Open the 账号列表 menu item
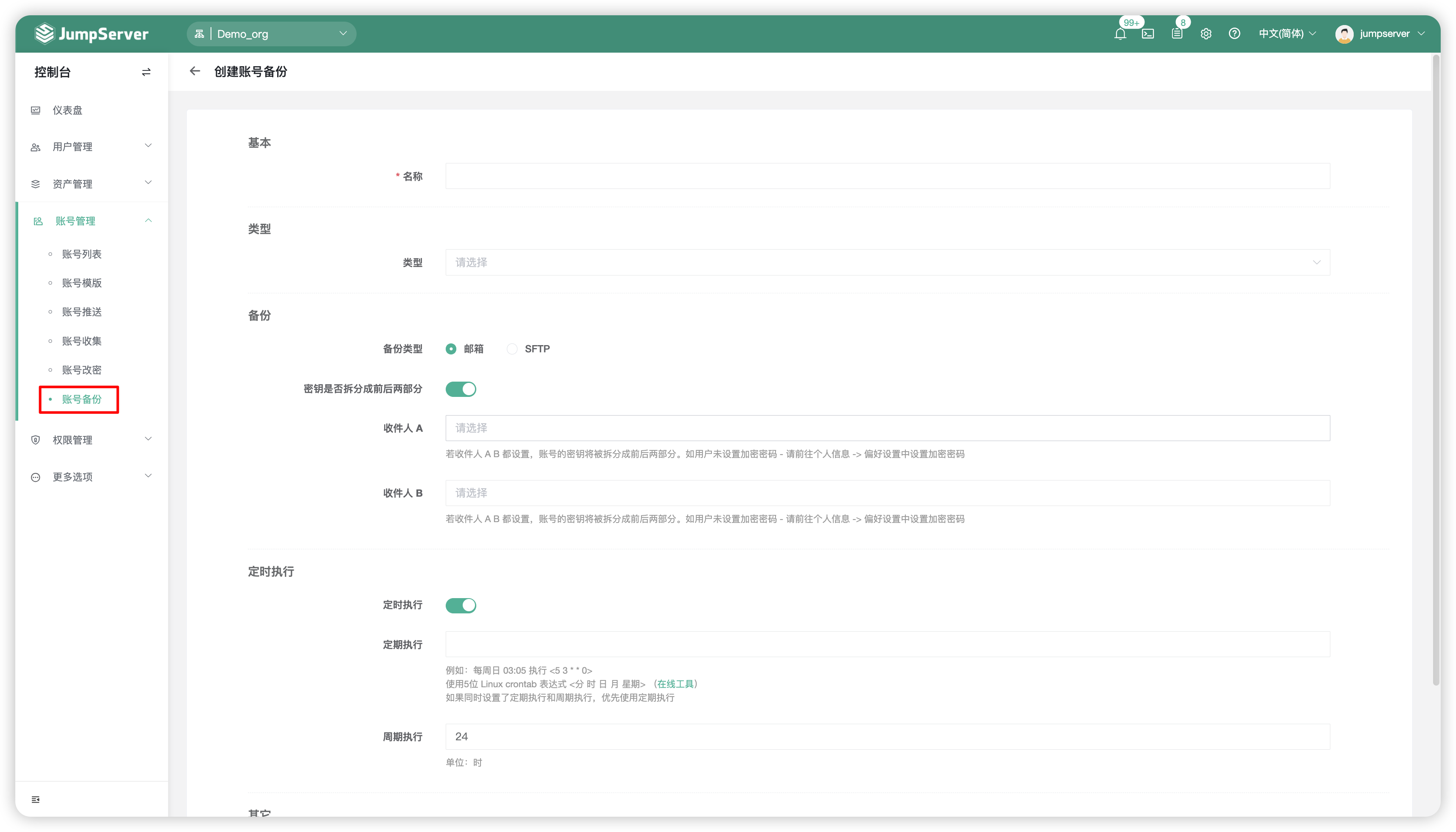This screenshot has height=832, width=1456. (x=82, y=254)
